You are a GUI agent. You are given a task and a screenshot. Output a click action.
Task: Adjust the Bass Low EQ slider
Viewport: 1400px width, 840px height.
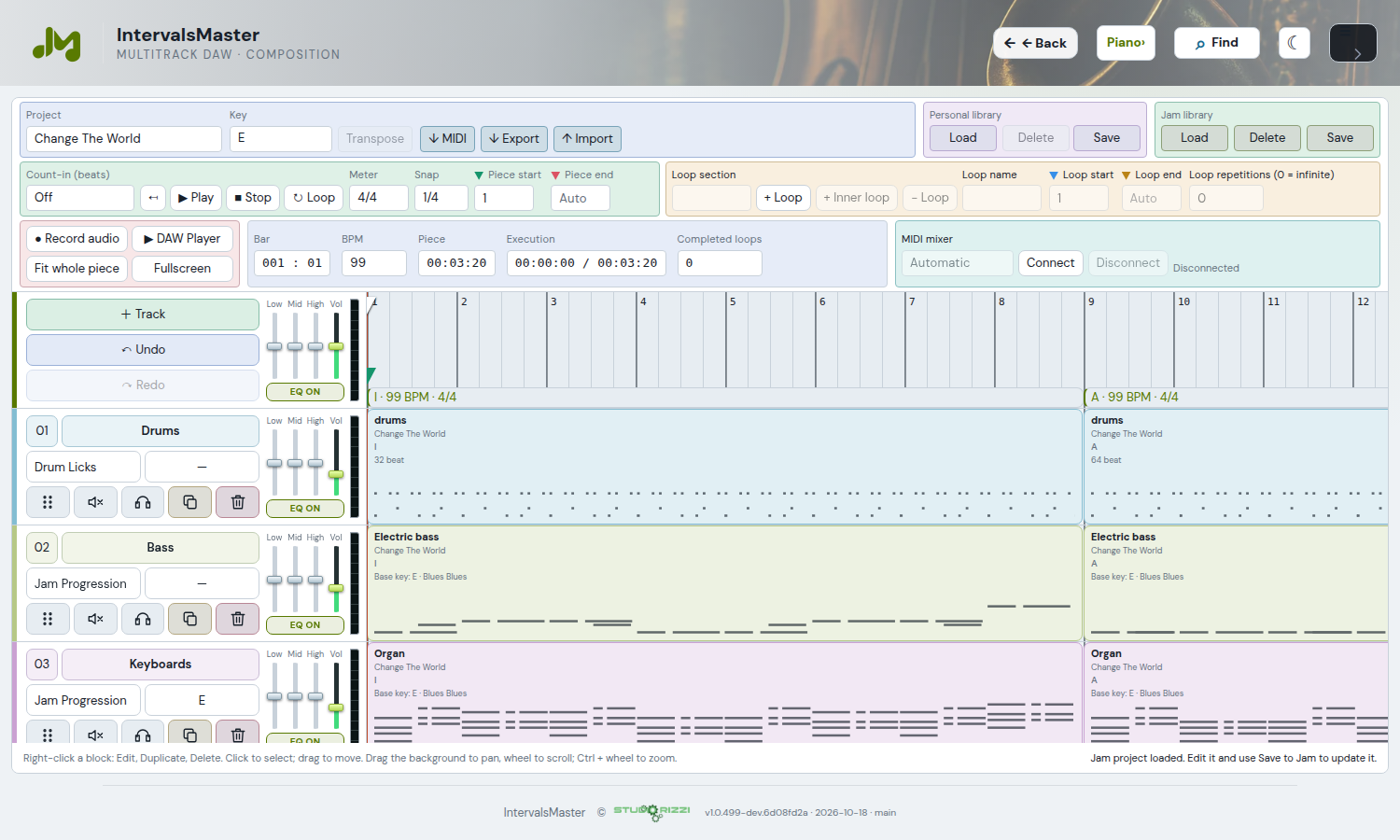pyautogui.click(x=274, y=580)
